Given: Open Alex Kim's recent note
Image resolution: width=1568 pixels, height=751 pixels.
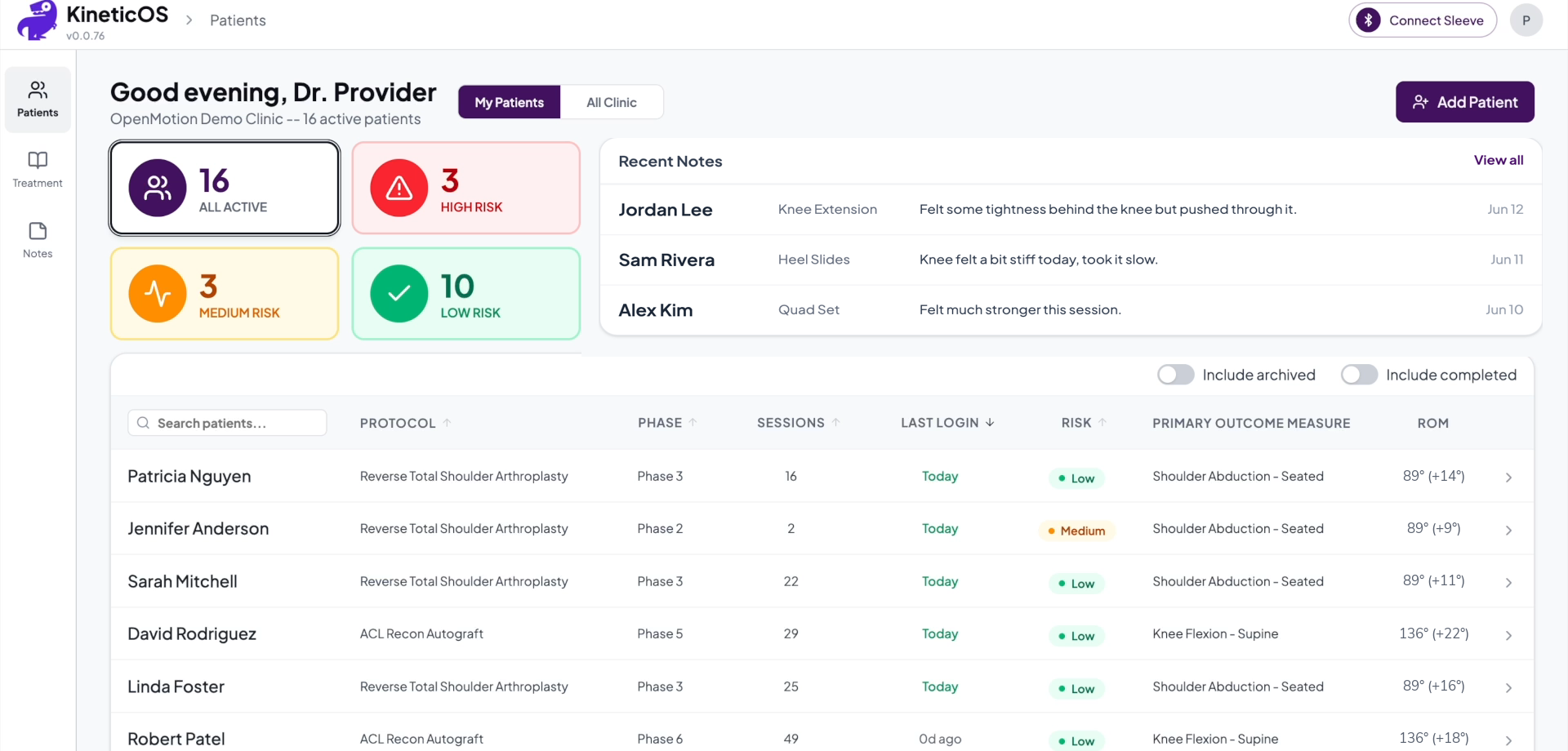Looking at the screenshot, I should [x=1071, y=310].
